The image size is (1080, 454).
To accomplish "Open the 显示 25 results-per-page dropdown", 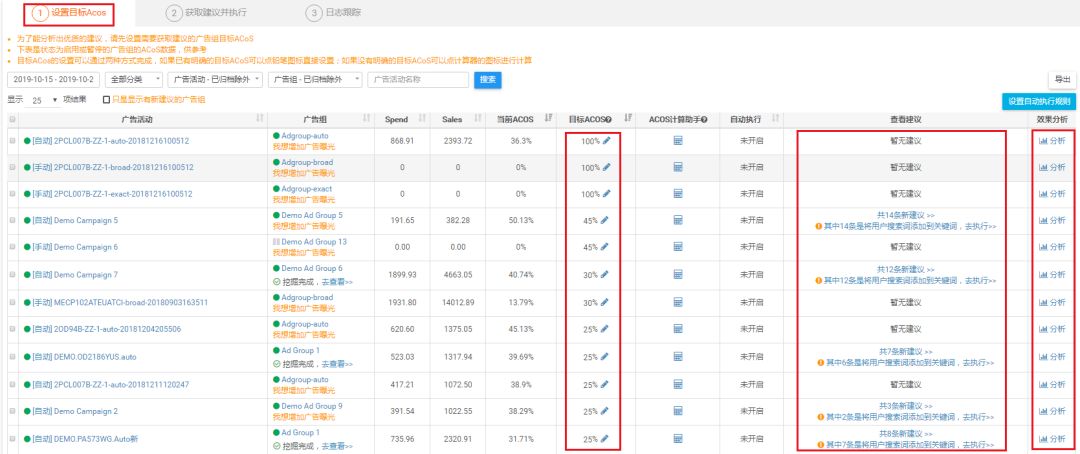I will [x=43, y=100].
